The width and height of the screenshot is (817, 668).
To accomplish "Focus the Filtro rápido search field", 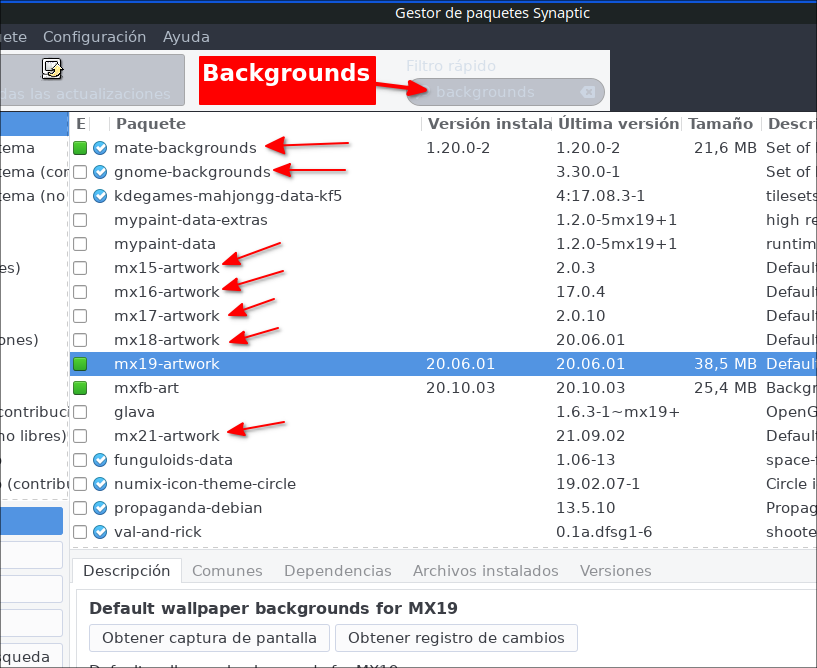I will (x=504, y=92).
